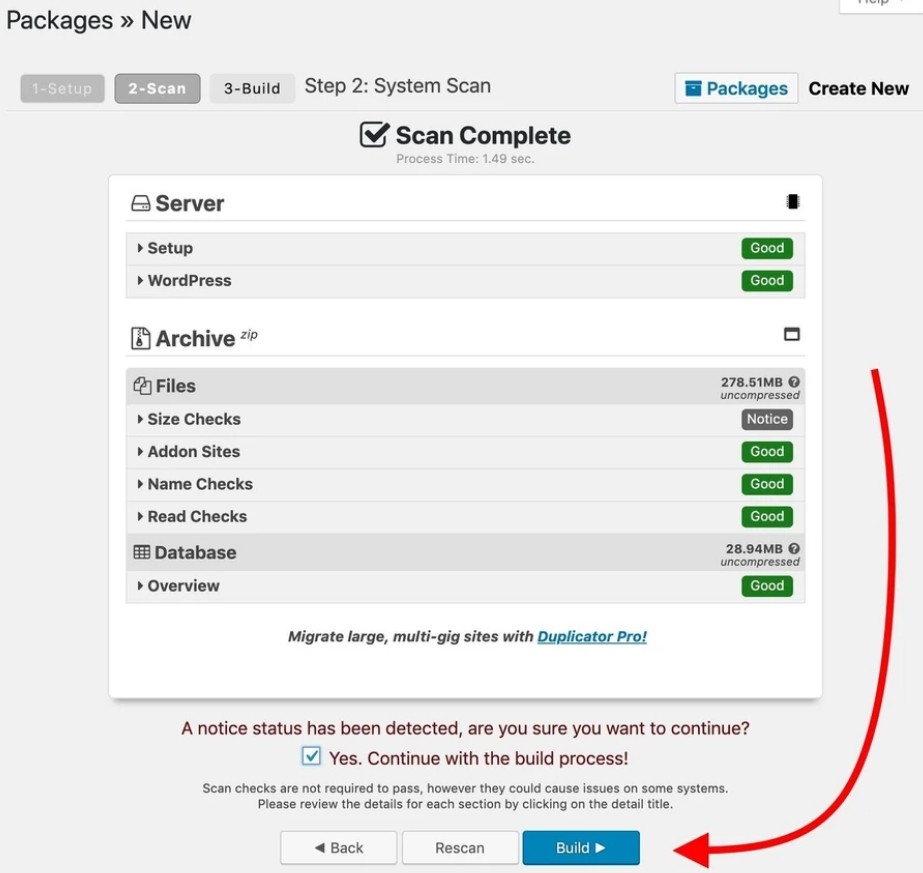
Task: Open the Packages tab
Action: click(x=736, y=88)
